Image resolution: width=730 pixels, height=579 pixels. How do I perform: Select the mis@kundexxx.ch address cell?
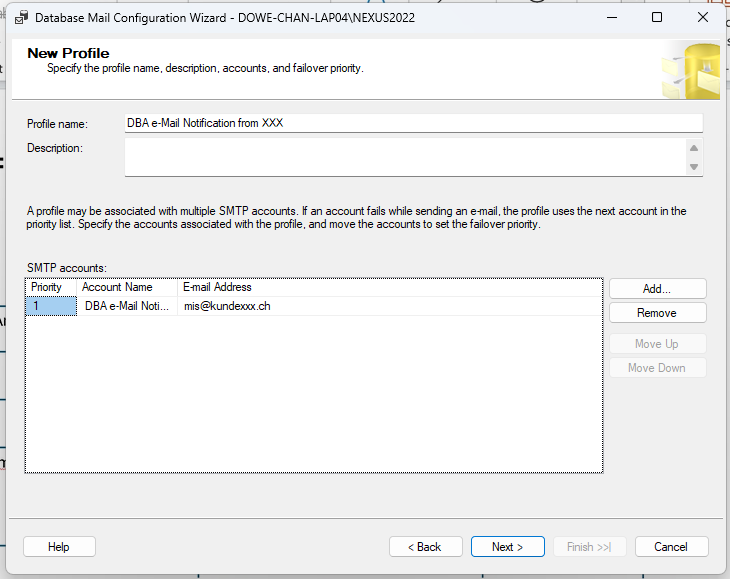[x=390, y=306]
